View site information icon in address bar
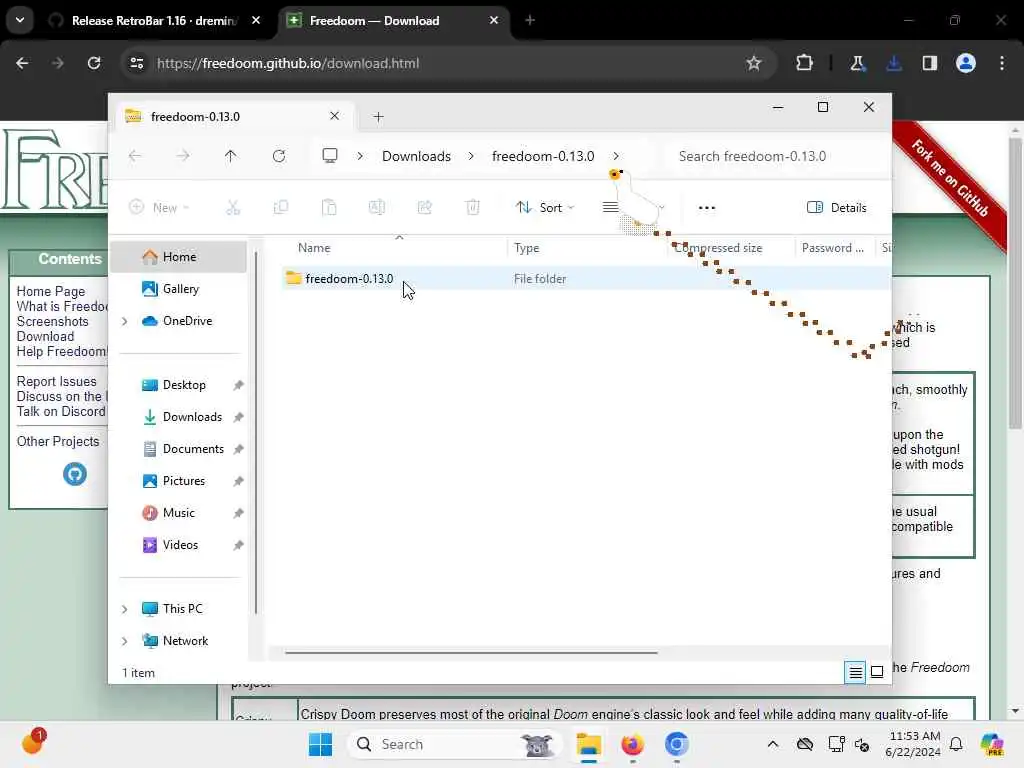The image size is (1024, 768). click(136, 63)
